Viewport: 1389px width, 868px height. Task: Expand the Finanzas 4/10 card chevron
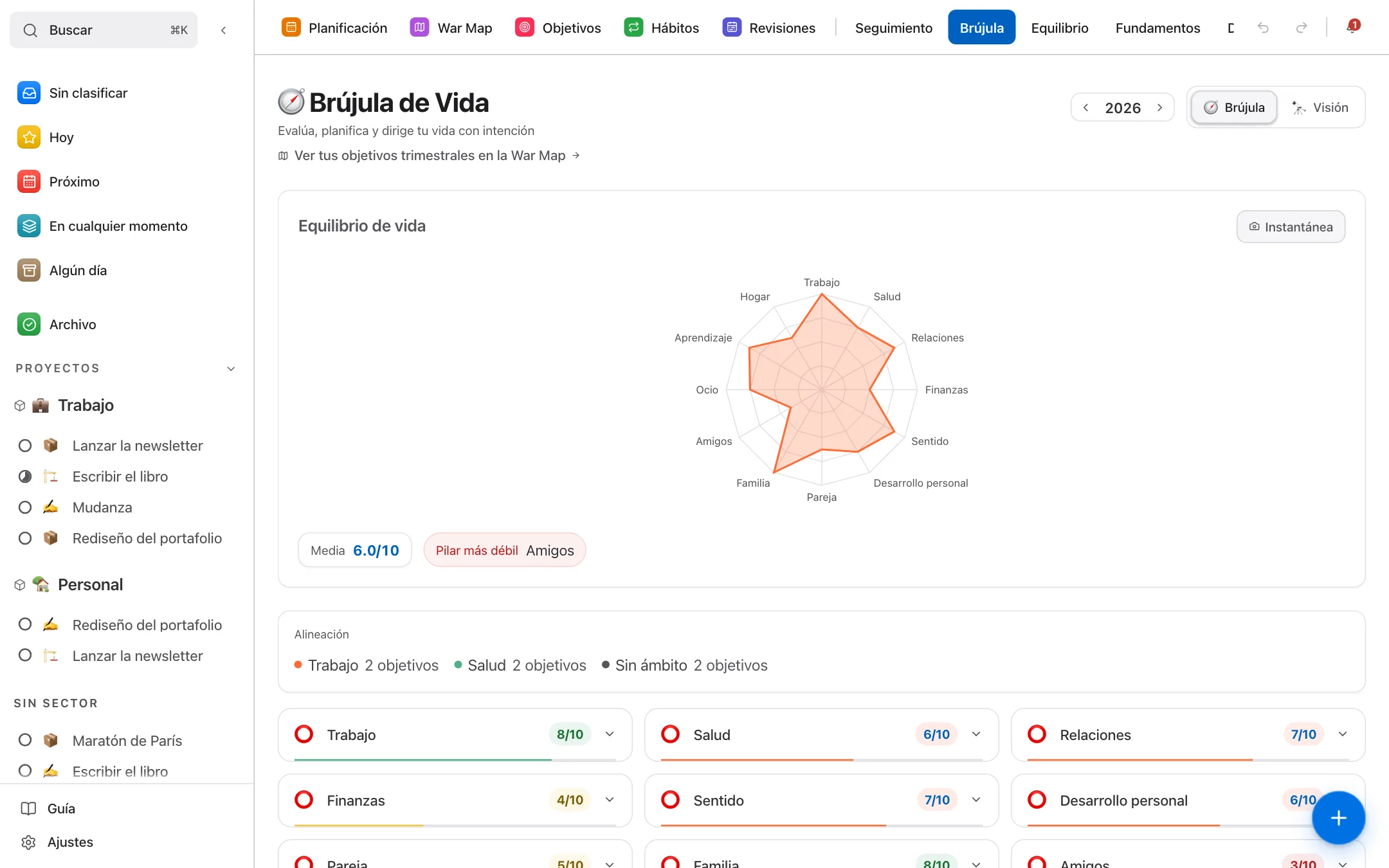(x=610, y=800)
